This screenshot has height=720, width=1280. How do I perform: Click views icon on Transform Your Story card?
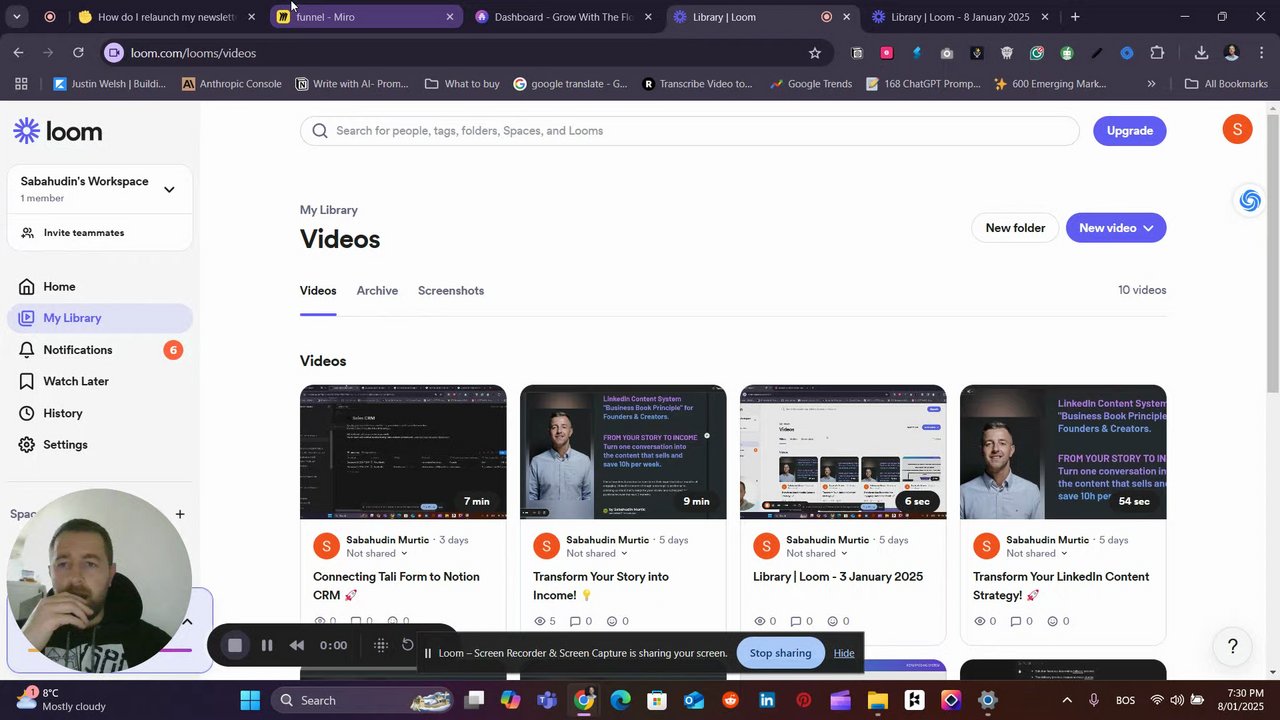click(540, 621)
